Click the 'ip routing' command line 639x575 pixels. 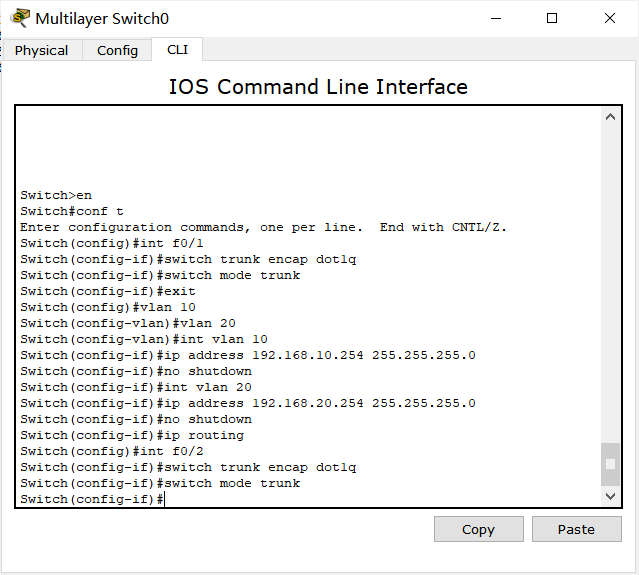coord(132,435)
